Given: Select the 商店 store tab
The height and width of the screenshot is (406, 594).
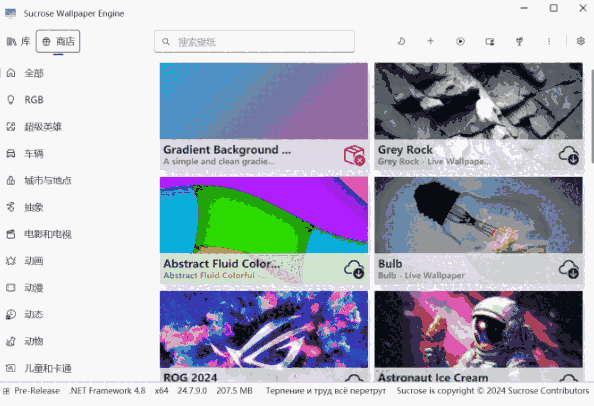Looking at the screenshot, I should 58,41.
